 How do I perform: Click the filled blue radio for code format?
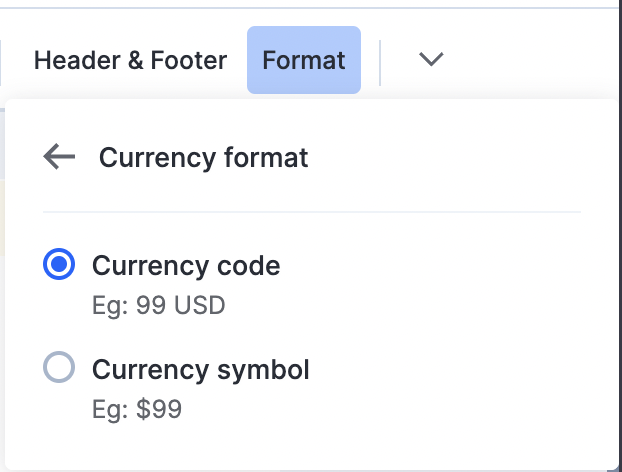(59, 266)
